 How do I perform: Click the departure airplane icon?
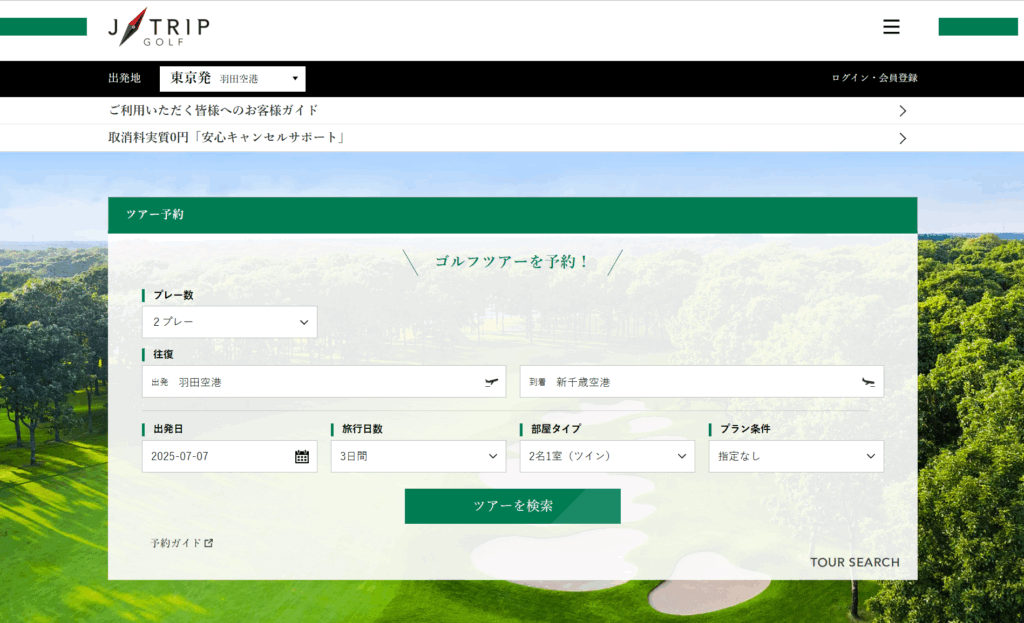491,382
